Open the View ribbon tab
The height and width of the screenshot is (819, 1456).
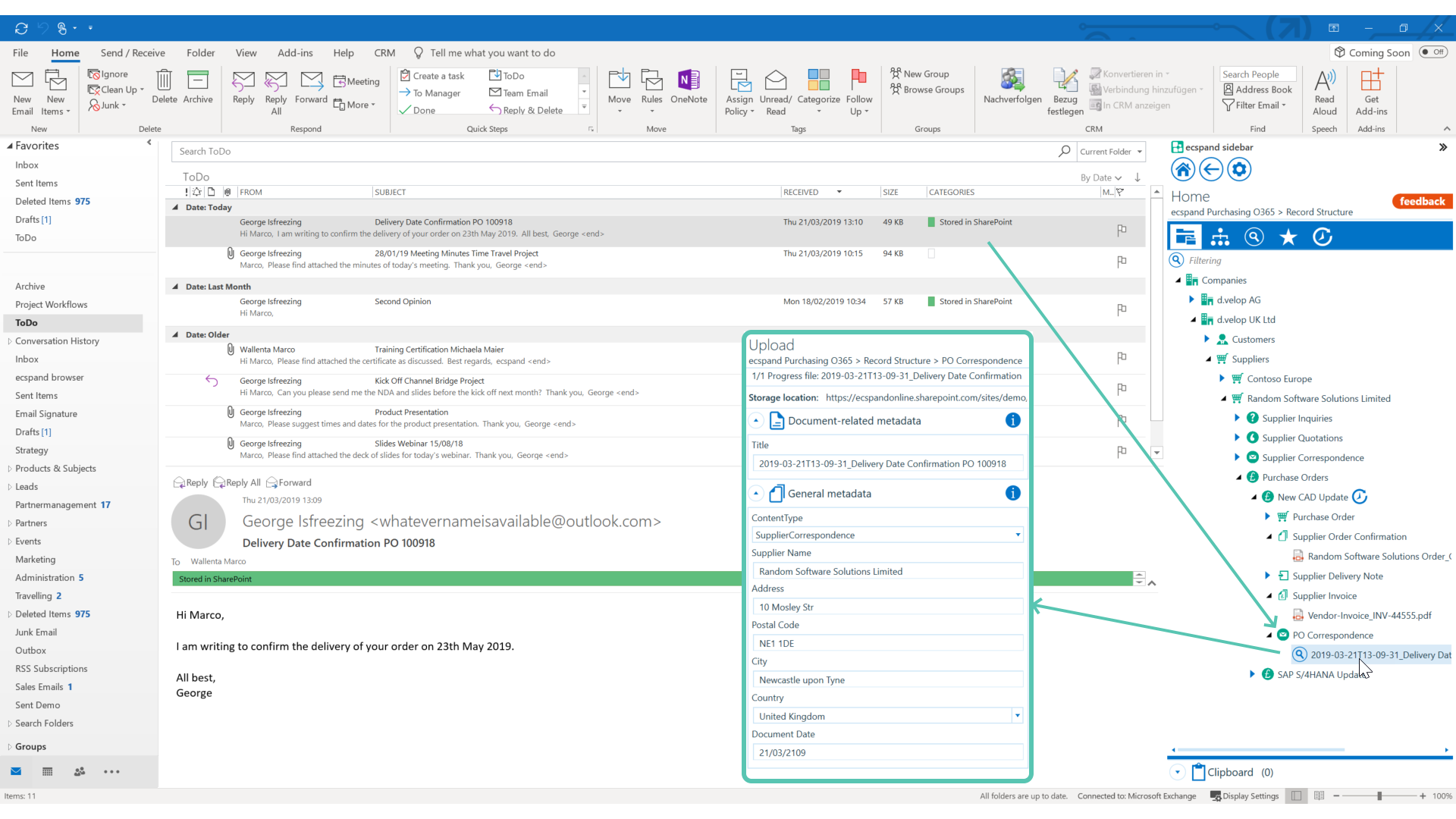(x=246, y=52)
